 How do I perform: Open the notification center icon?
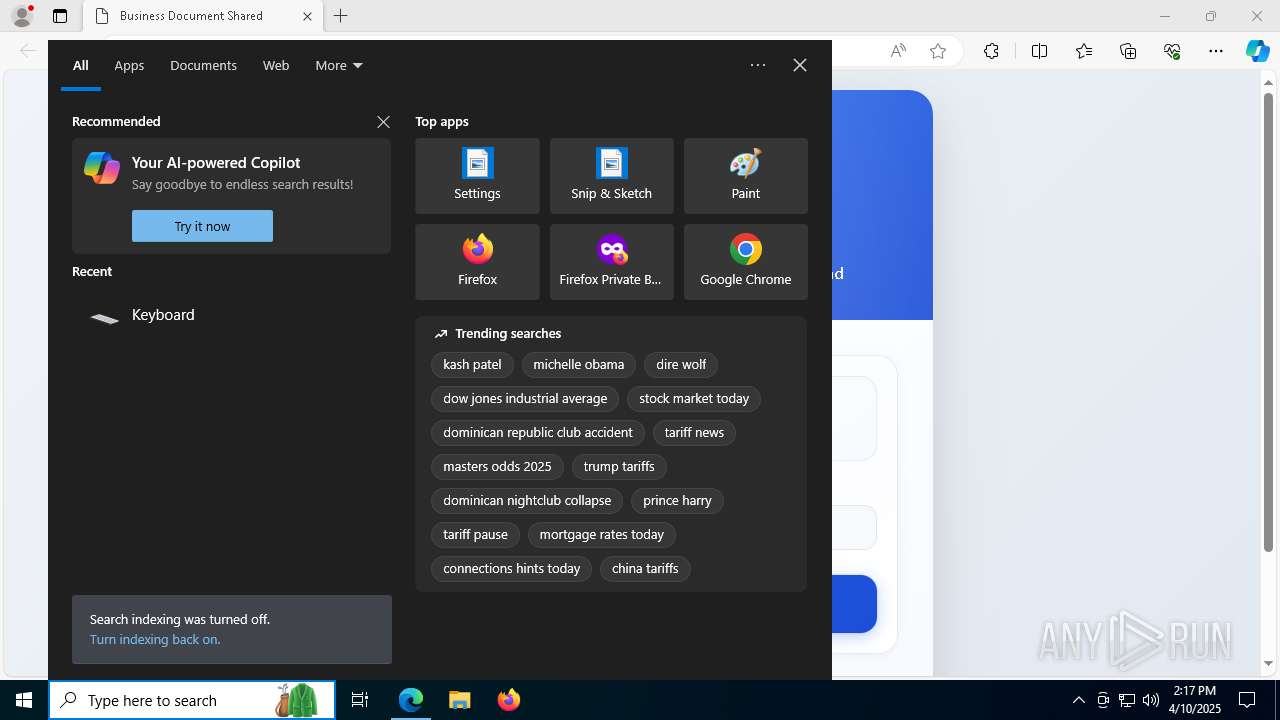point(1247,700)
